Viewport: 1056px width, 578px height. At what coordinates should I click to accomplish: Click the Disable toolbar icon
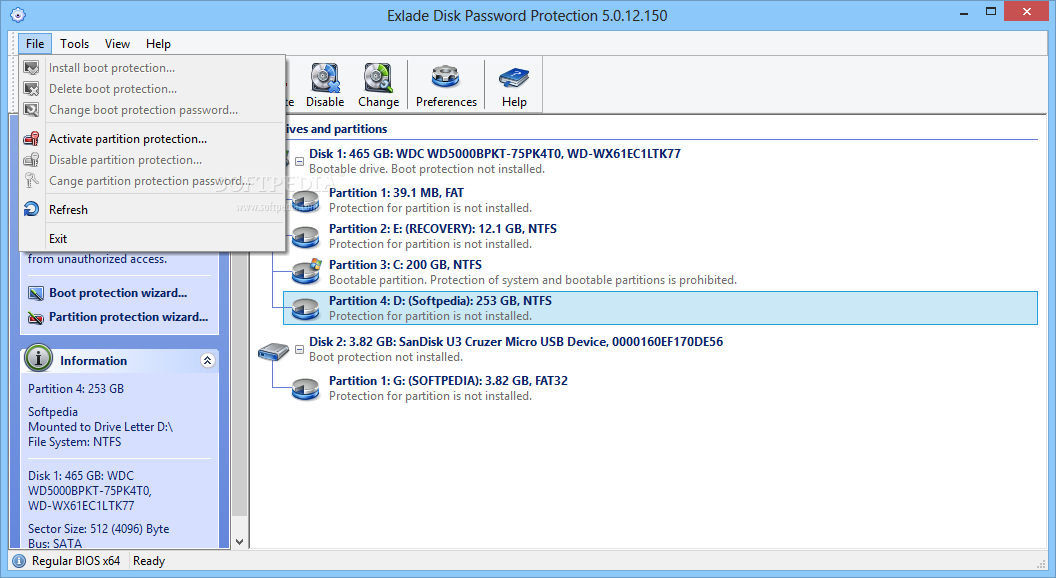click(325, 78)
